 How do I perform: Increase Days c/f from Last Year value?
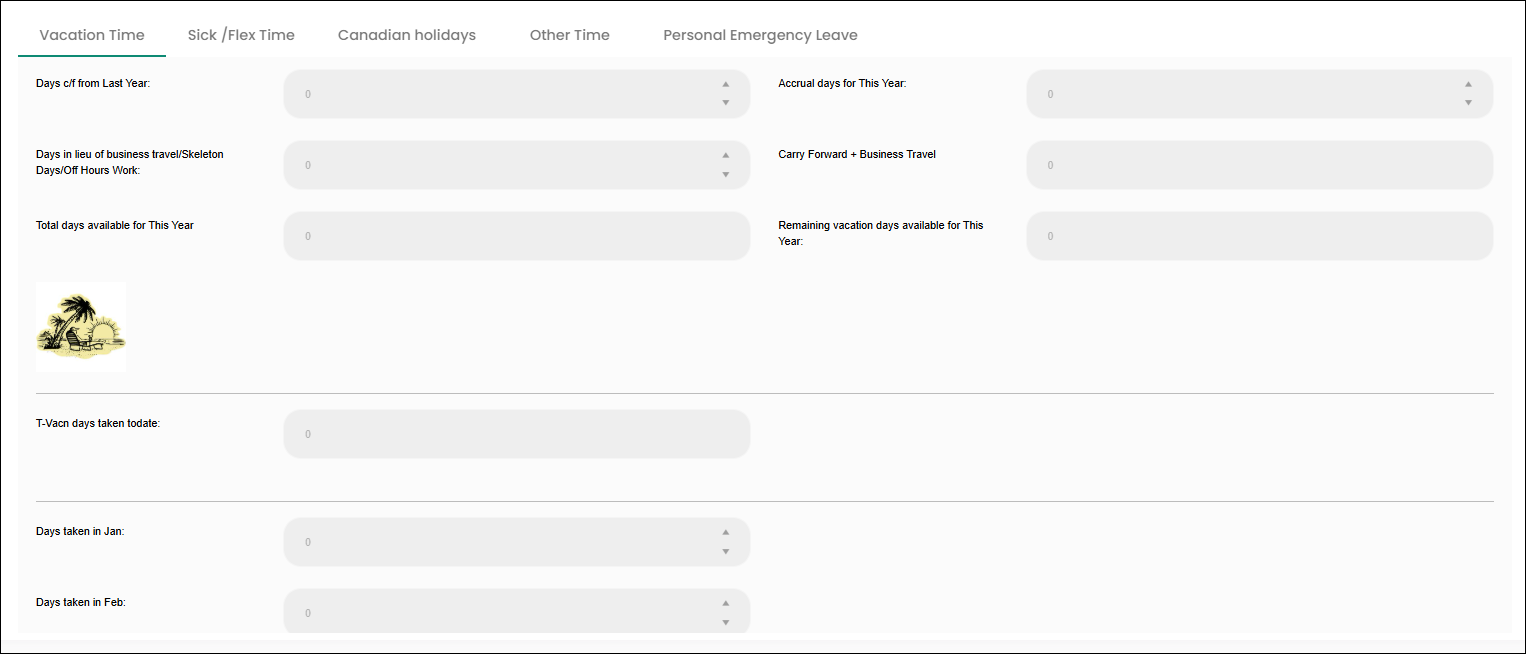[x=726, y=85]
